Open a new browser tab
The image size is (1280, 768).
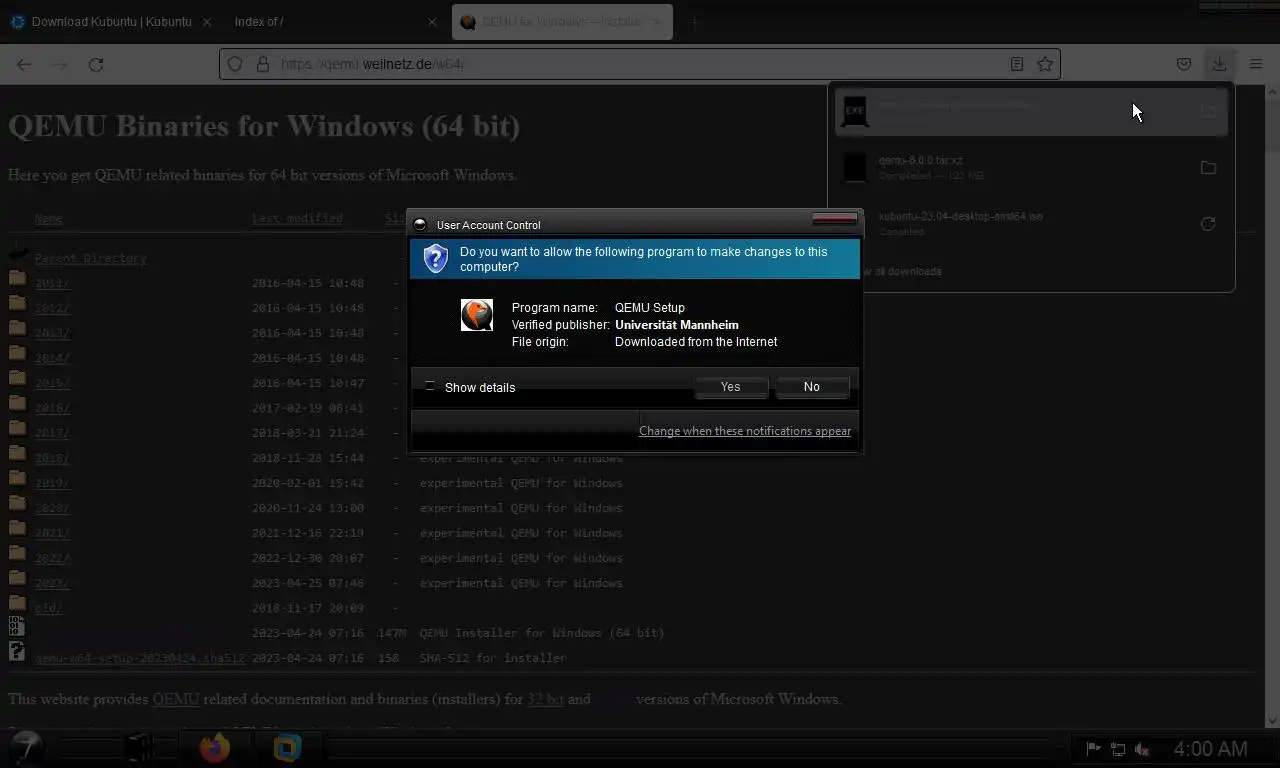pos(694,22)
